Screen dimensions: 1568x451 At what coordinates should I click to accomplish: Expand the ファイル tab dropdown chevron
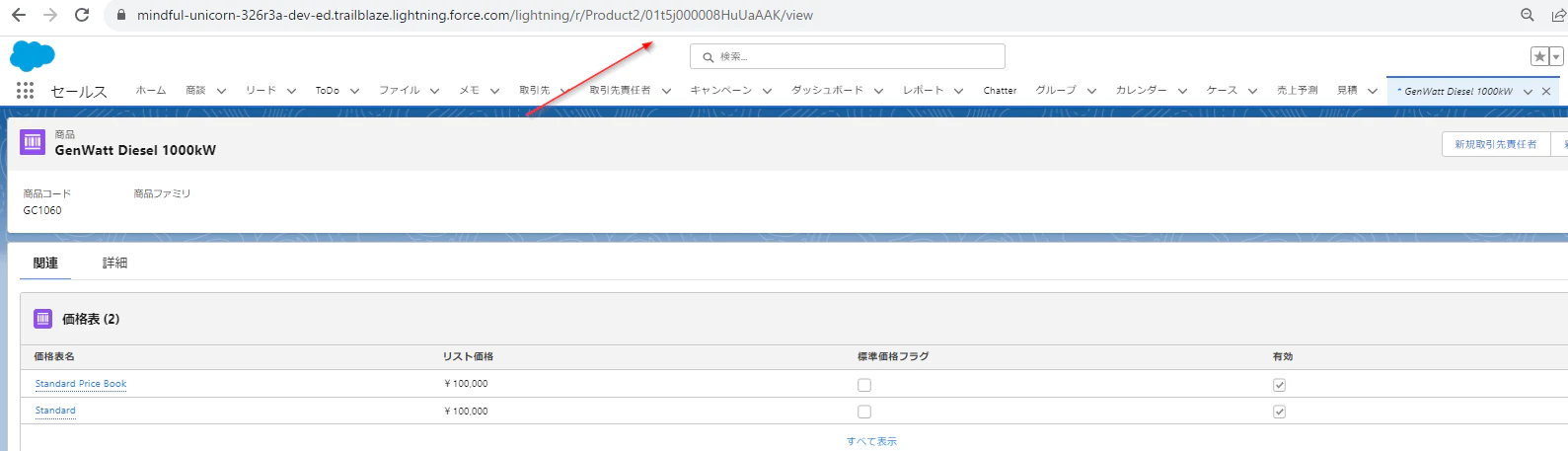tap(434, 91)
